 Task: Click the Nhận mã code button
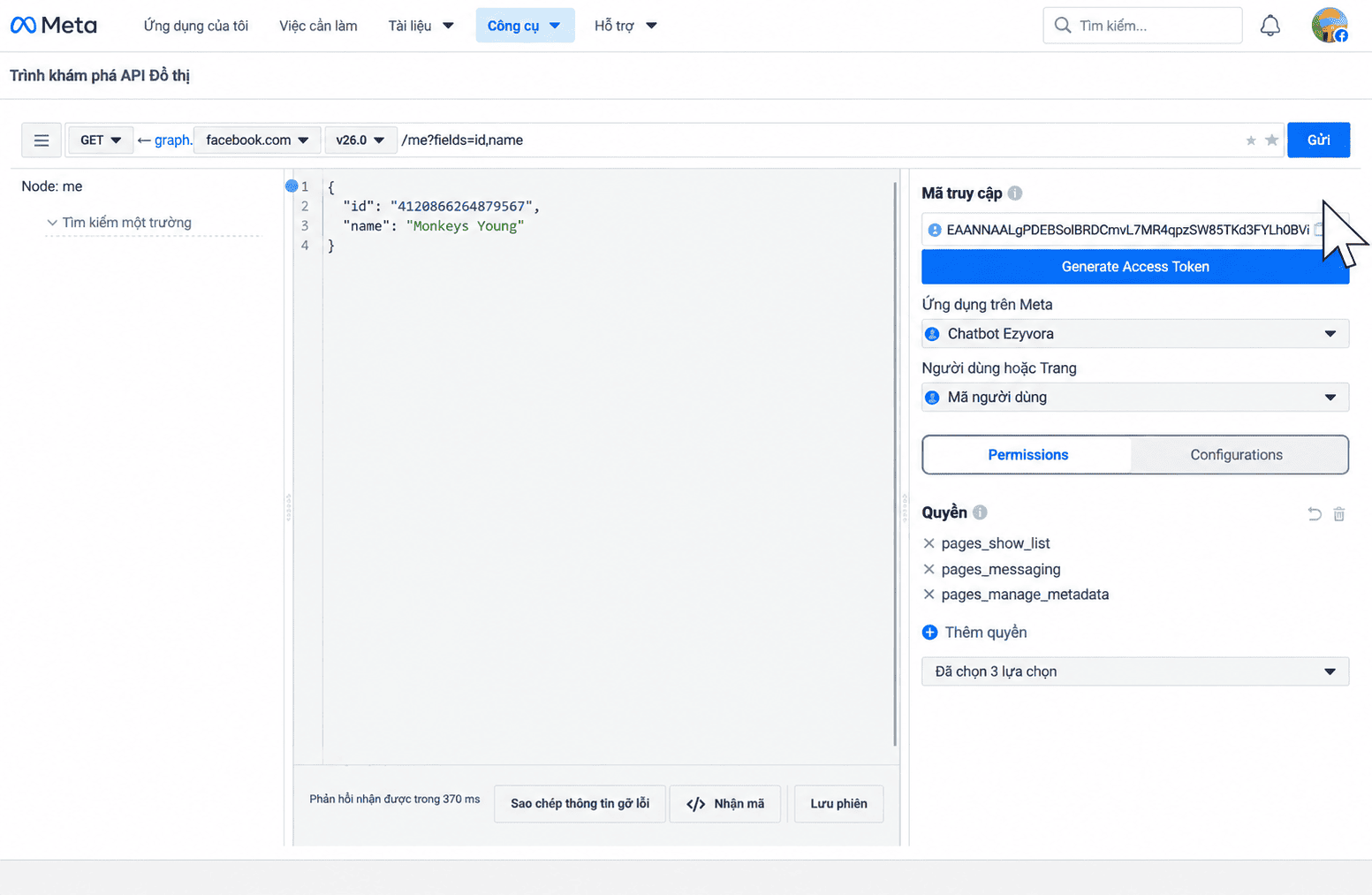pyautogui.click(x=725, y=804)
